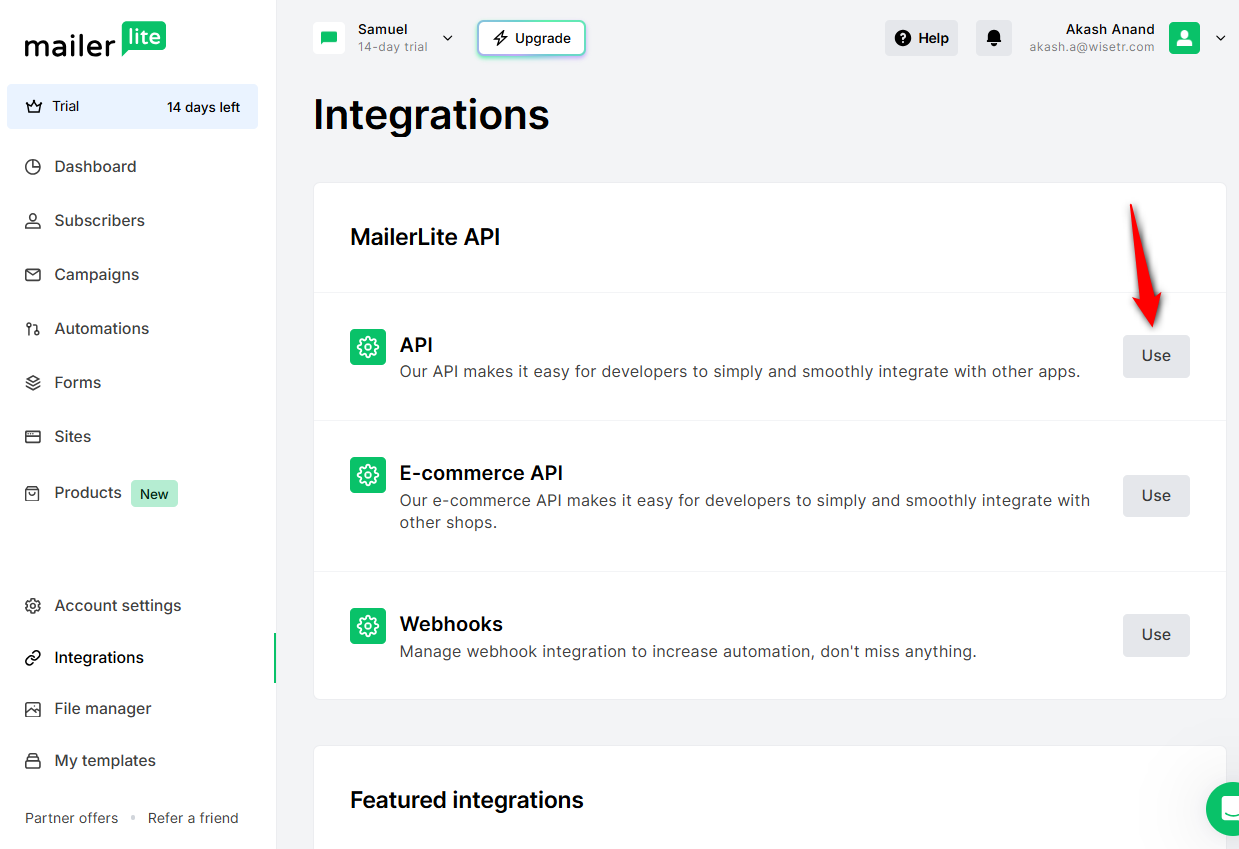The image size is (1239, 849).
Task: Click the Sites card icon
Action: pos(33,437)
